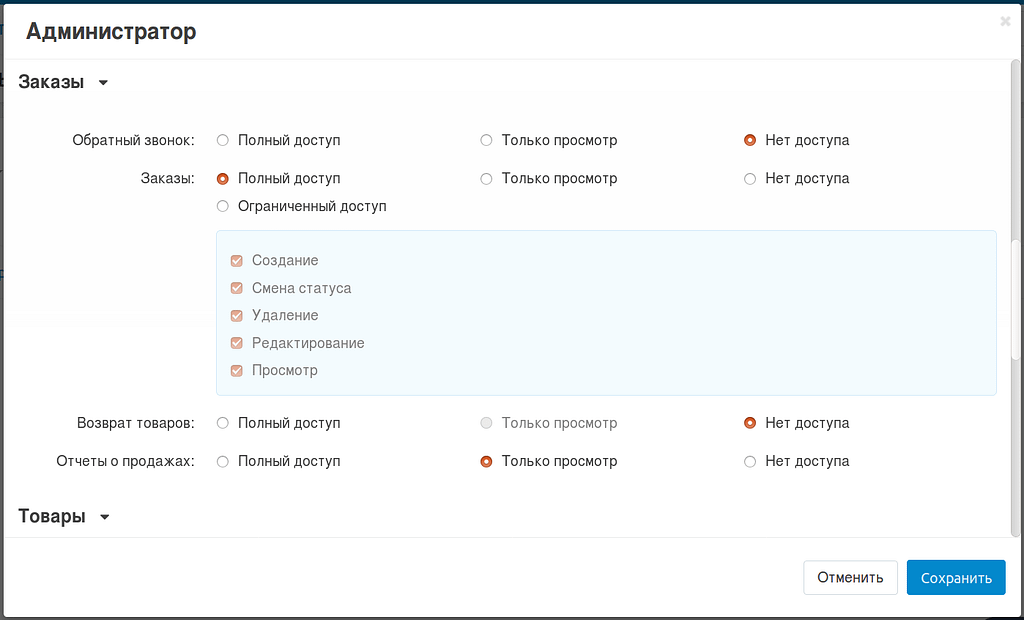The height and width of the screenshot is (620, 1024).
Task: Click the Отменить button
Action: pyautogui.click(x=850, y=577)
